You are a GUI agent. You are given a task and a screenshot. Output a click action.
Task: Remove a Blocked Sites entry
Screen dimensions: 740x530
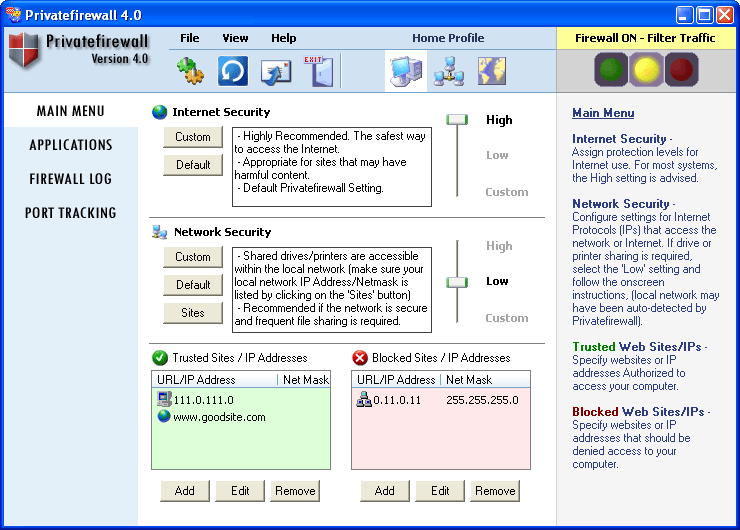[x=495, y=491]
